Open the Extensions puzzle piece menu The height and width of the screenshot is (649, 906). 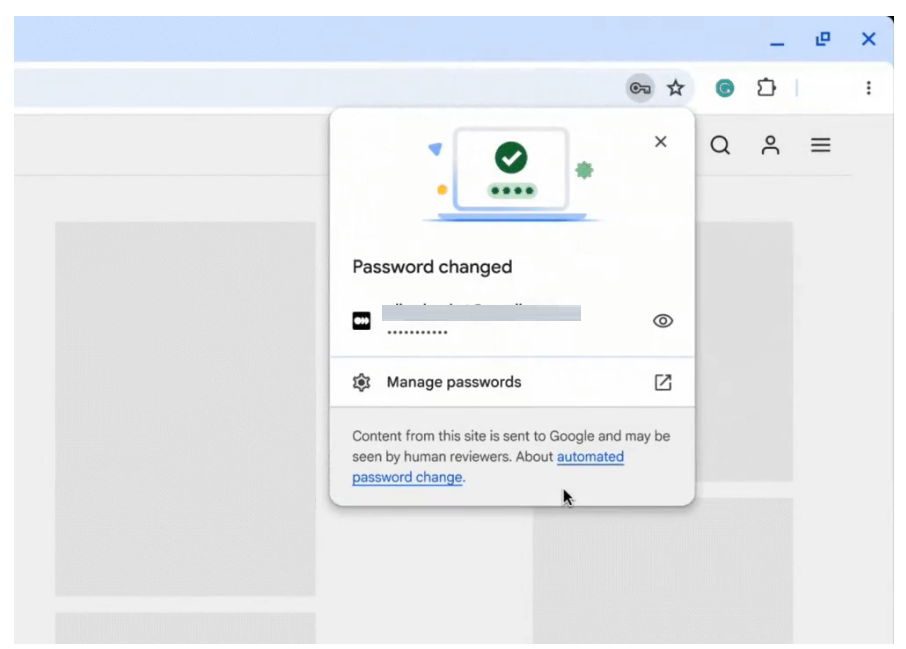(766, 88)
